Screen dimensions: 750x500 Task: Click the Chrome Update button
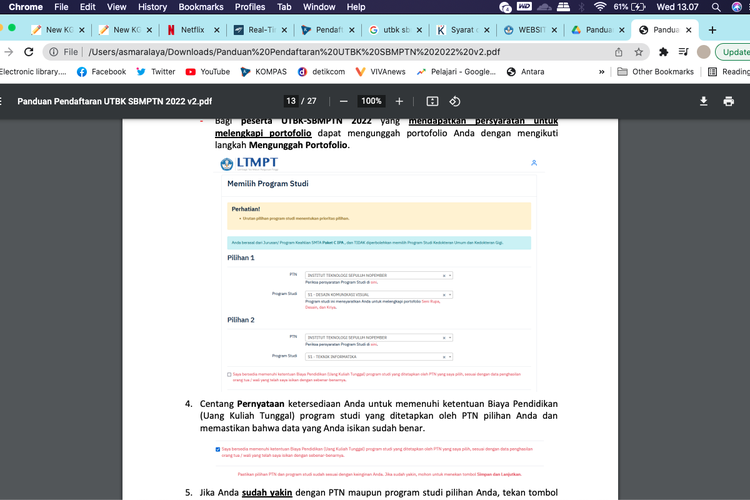point(734,52)
